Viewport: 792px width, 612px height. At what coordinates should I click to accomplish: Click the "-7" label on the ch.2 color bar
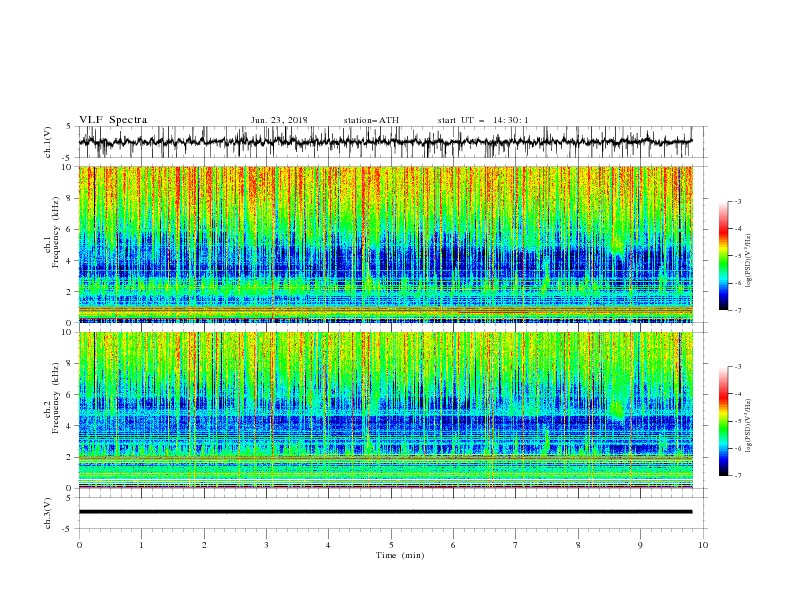[738, 476]
